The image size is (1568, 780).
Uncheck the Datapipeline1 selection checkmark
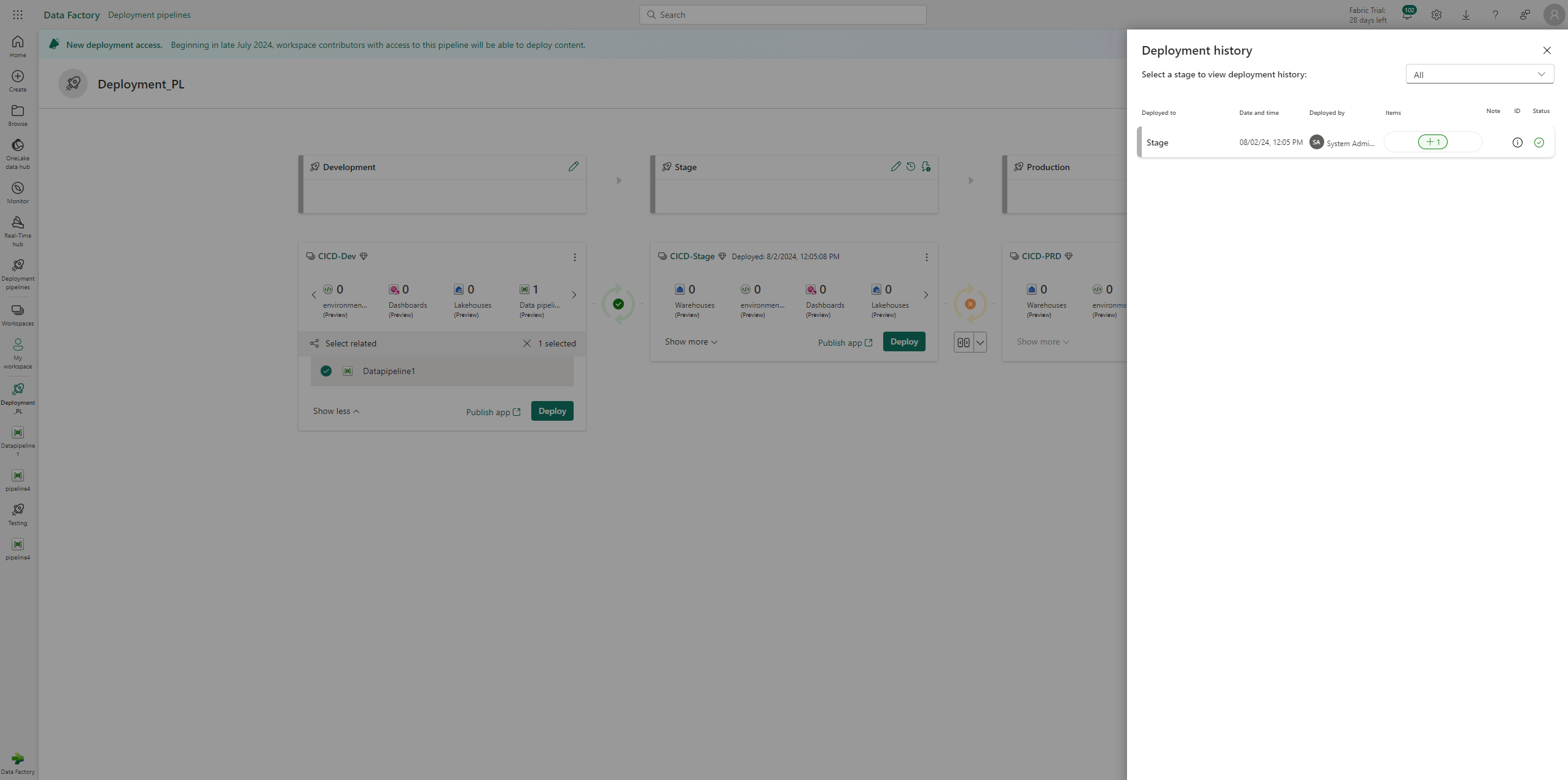pyautogui.click(x=326, y=371)
